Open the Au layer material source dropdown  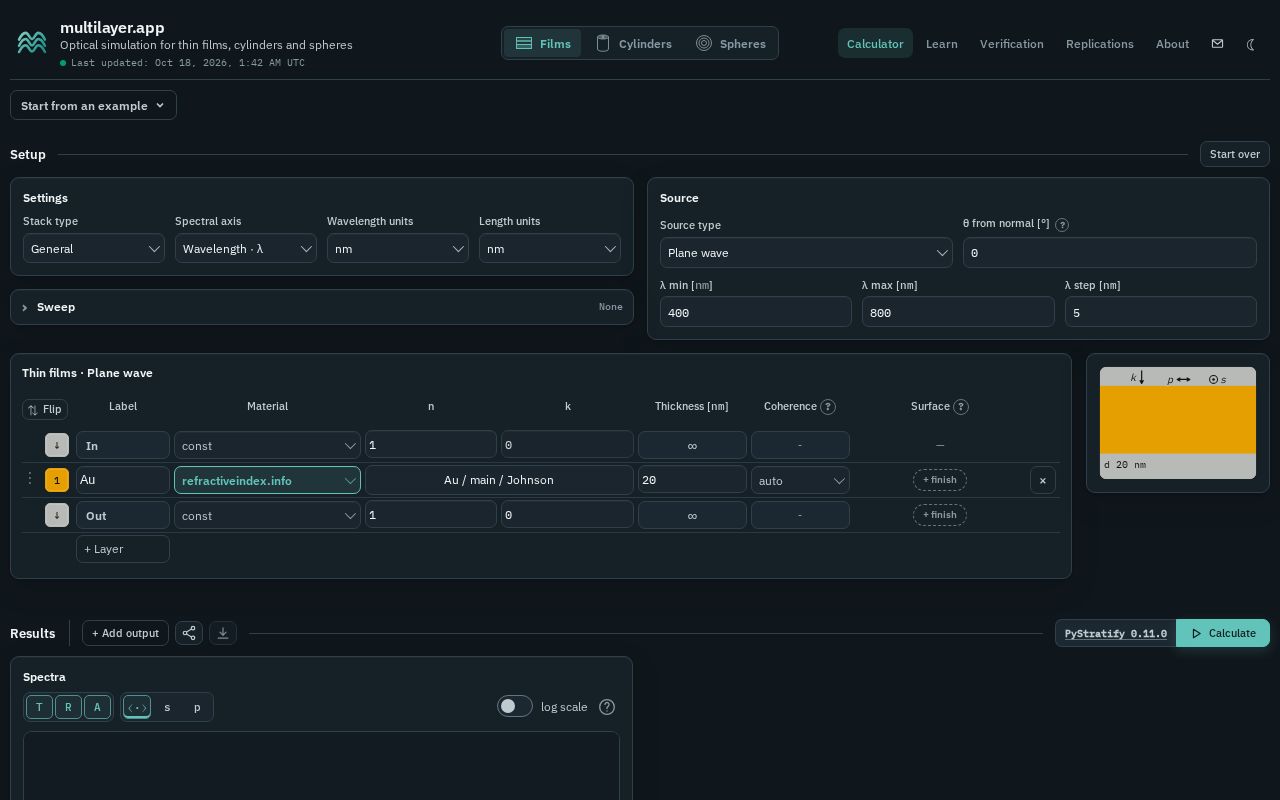pyautogui.click(x=267, y=480)
